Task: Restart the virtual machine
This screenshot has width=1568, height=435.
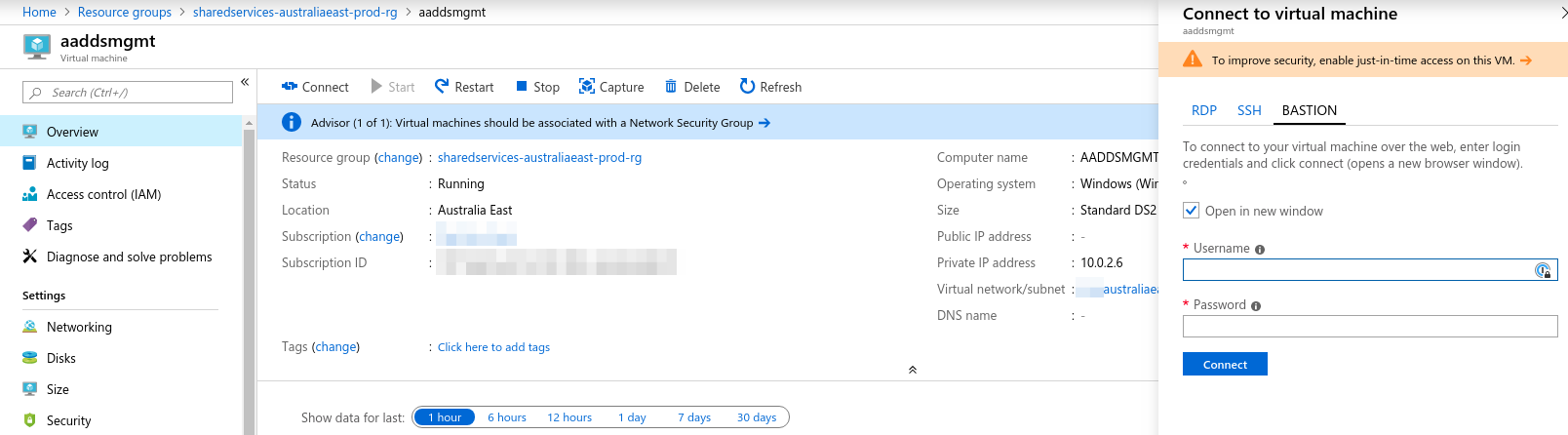Action: (x=464, y=87)
